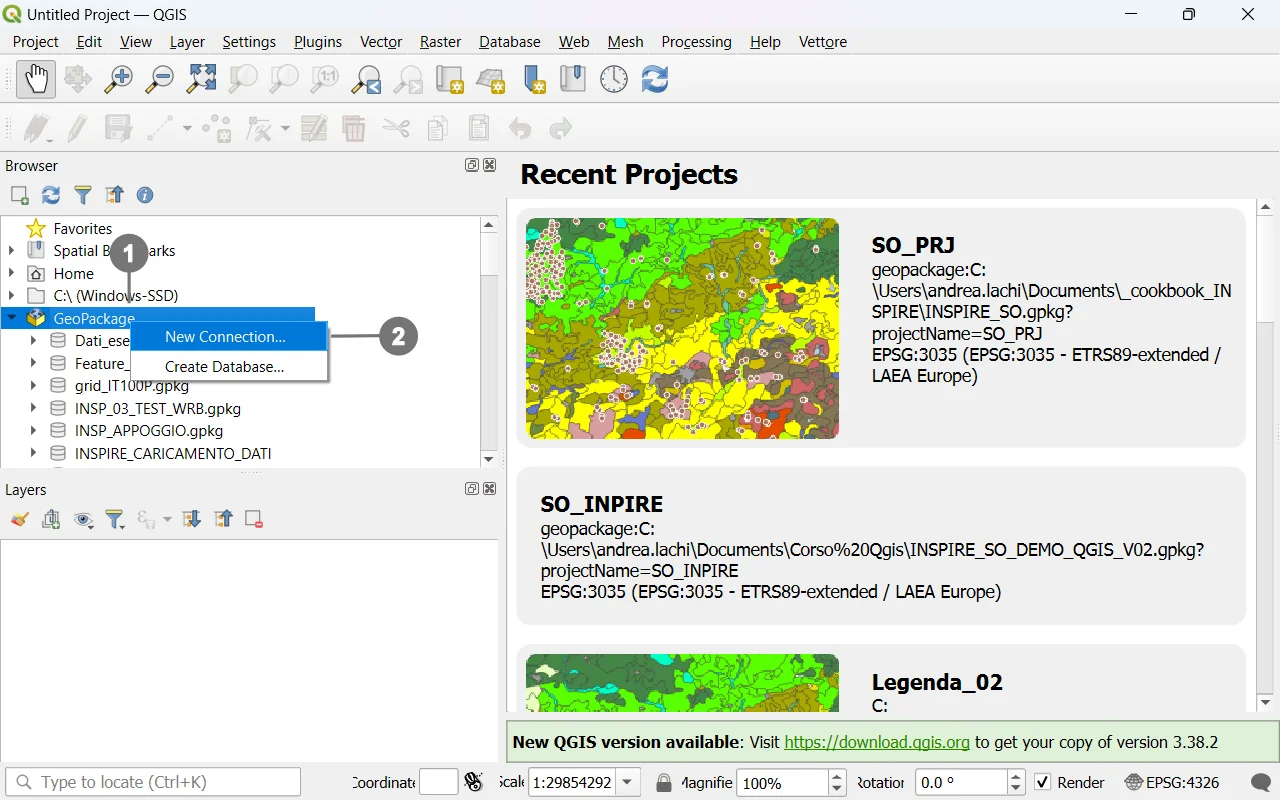This screenshot has height=800, width=1280.
Task: Open manage map themes eye icon
Action: [x=83, y=519]
